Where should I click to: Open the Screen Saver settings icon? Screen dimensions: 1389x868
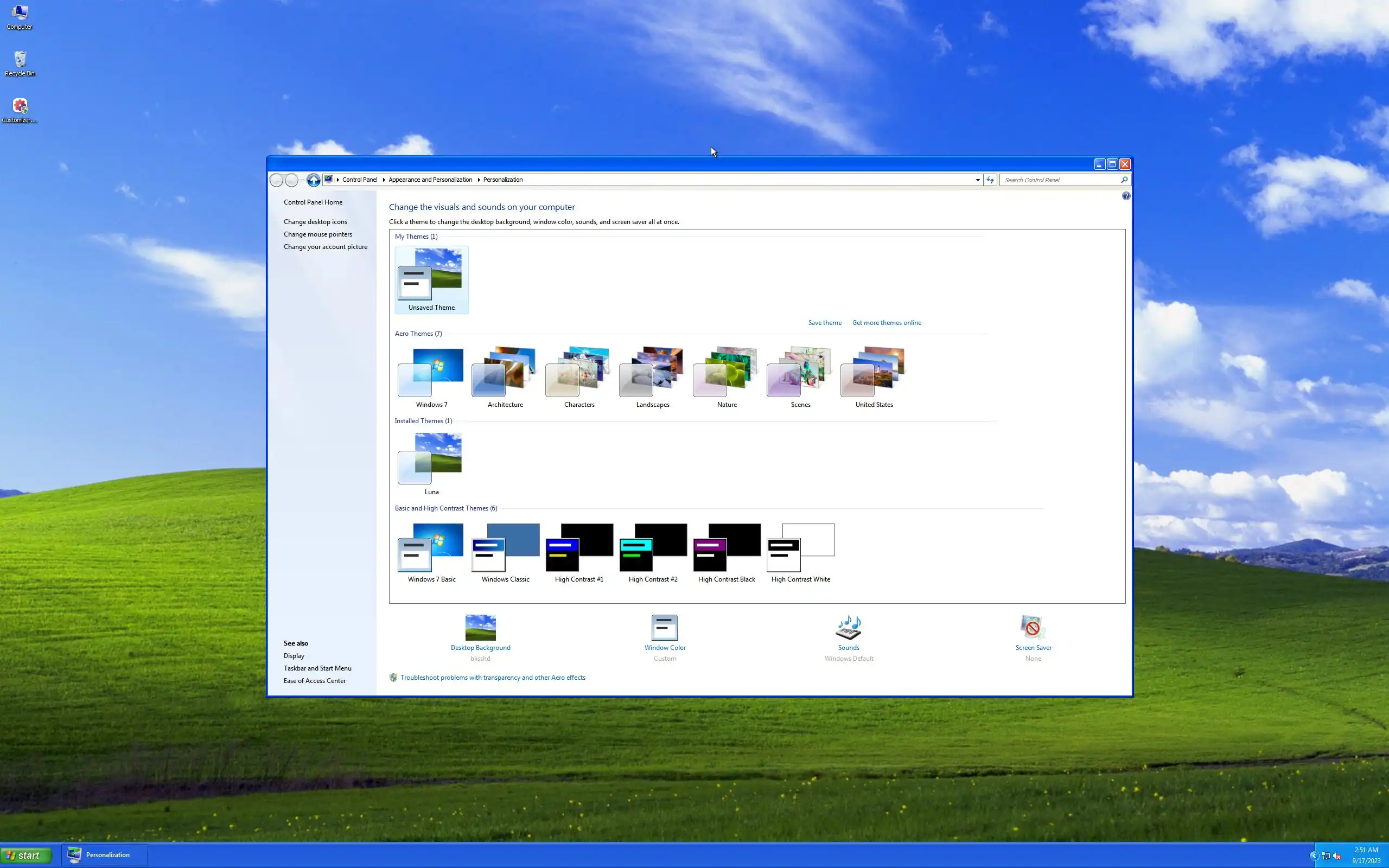(1033, 628)
